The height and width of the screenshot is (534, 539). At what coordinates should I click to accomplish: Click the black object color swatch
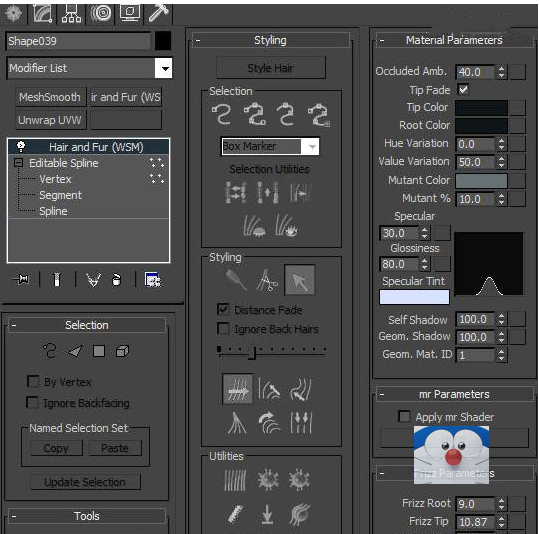163,41
